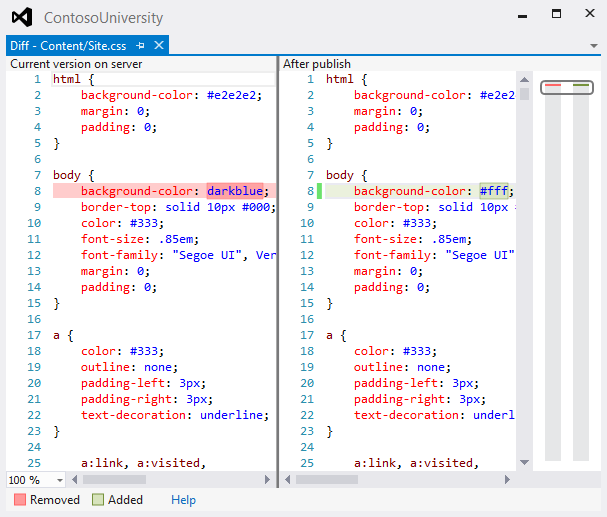Click the green change indicator beside line 8

pos(320,191)
